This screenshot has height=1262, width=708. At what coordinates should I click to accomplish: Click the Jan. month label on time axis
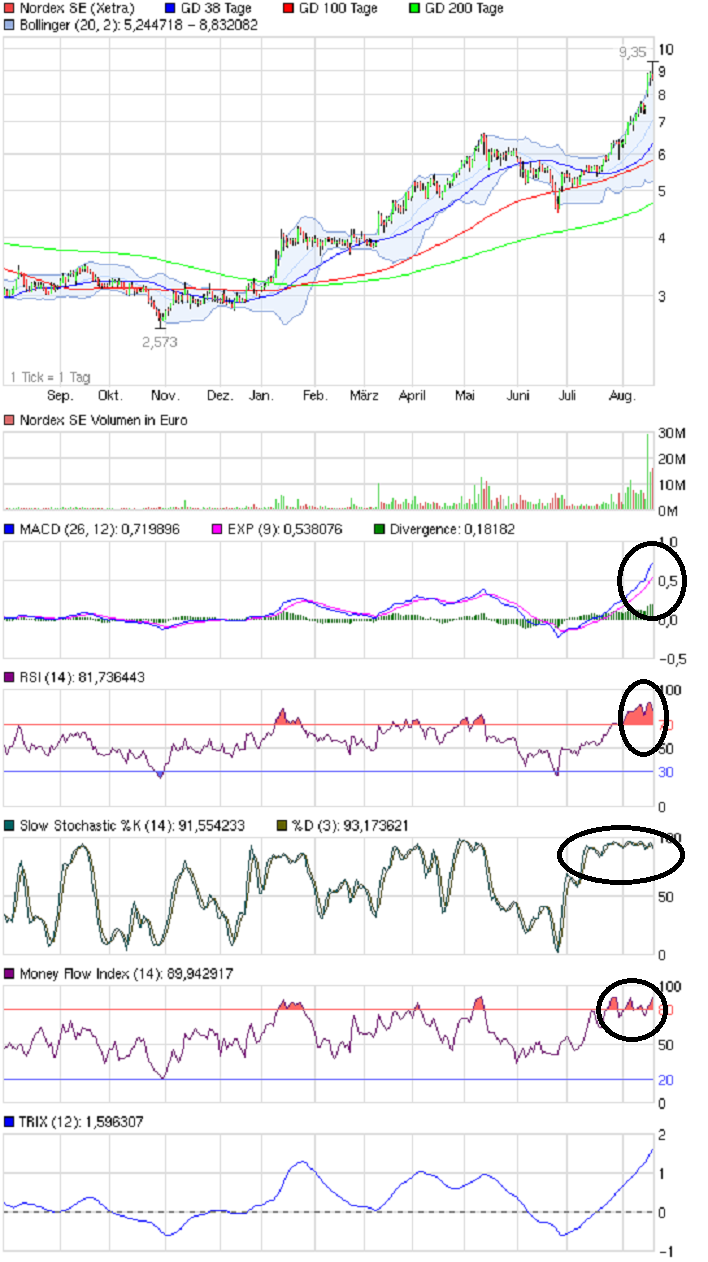click(x=263, y=396)
